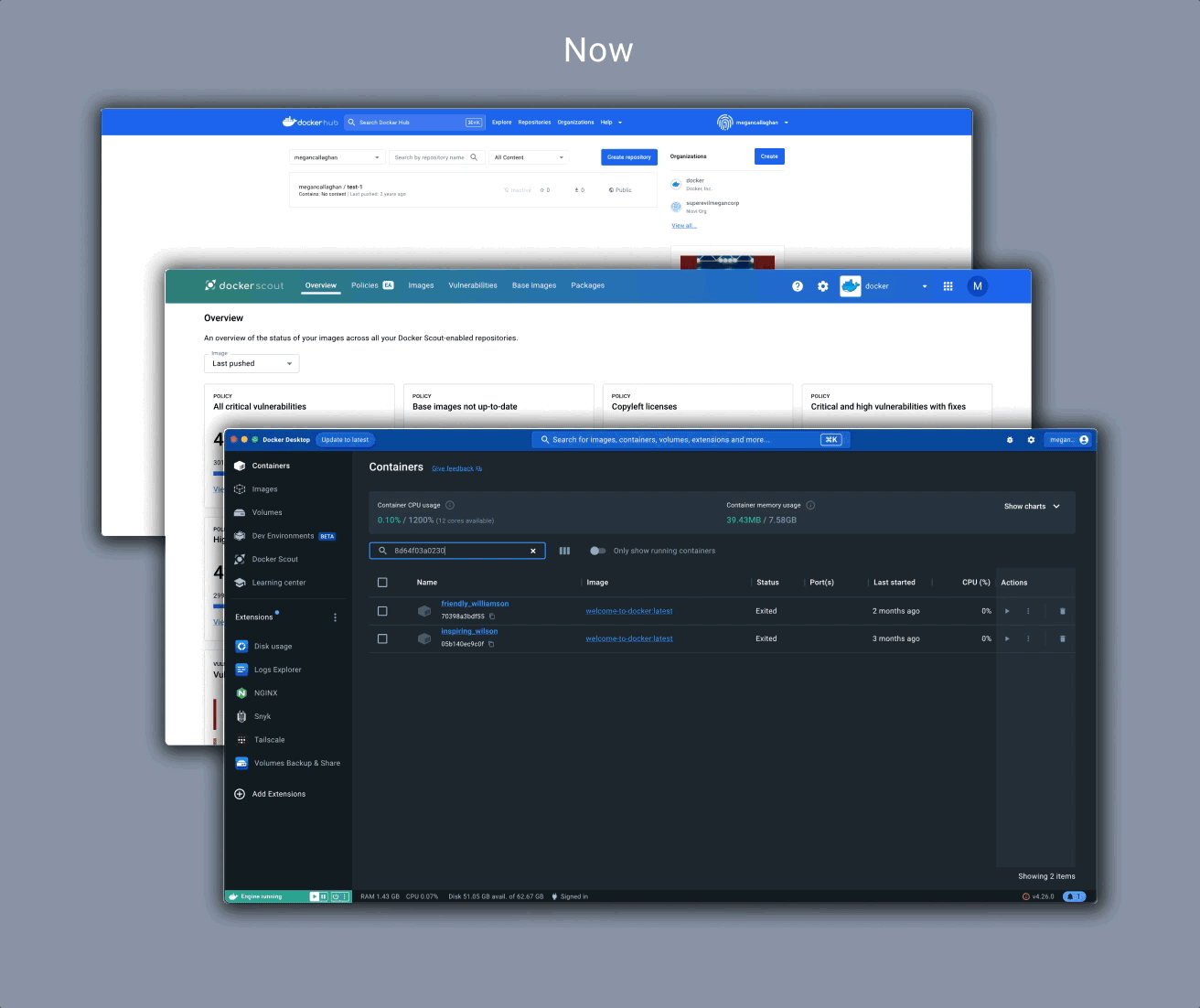Clear the container search field
Screen dimensions: 1200x1008
click(x=533, y=551)
